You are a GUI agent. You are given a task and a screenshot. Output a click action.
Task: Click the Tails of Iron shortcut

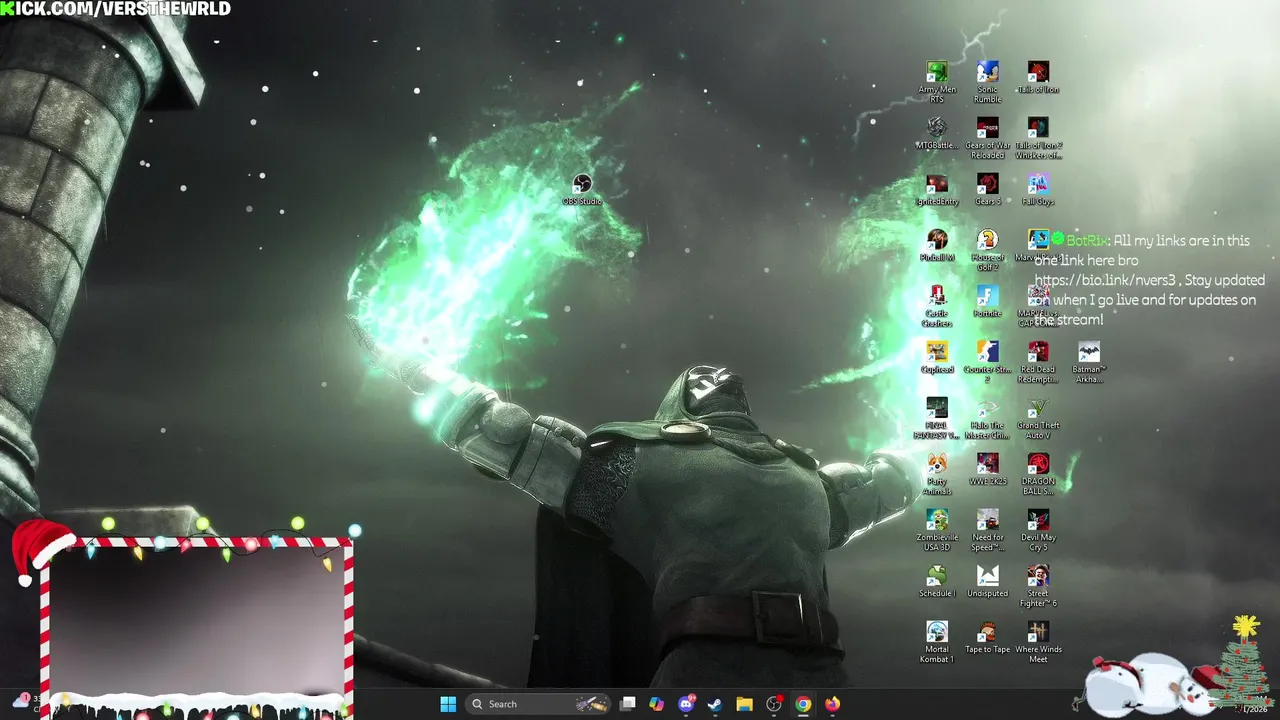tap(1038, 77)
